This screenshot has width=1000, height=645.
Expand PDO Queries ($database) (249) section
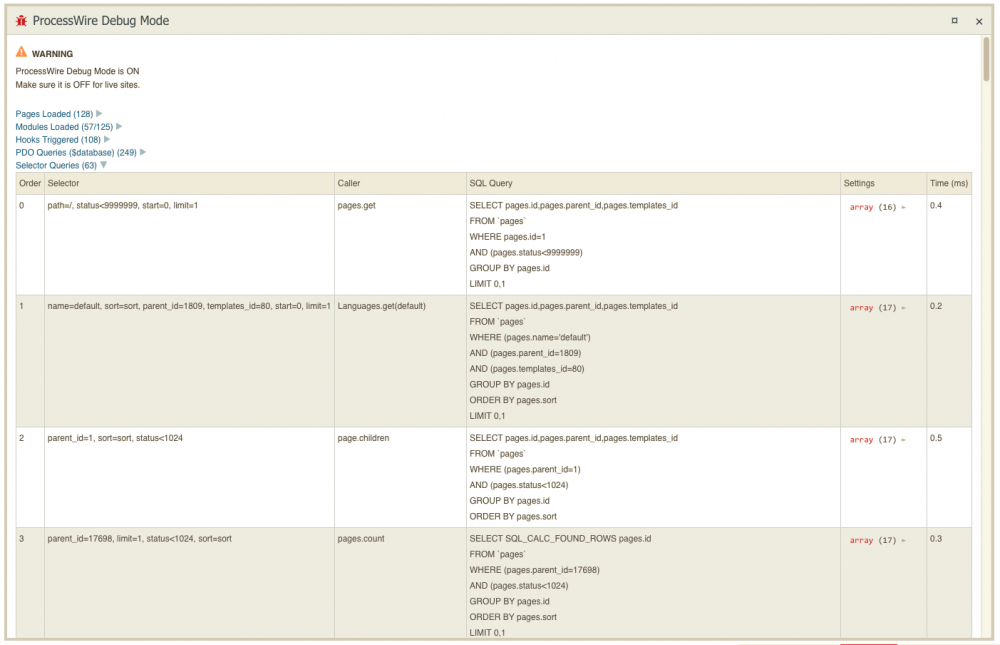[80, 153]
